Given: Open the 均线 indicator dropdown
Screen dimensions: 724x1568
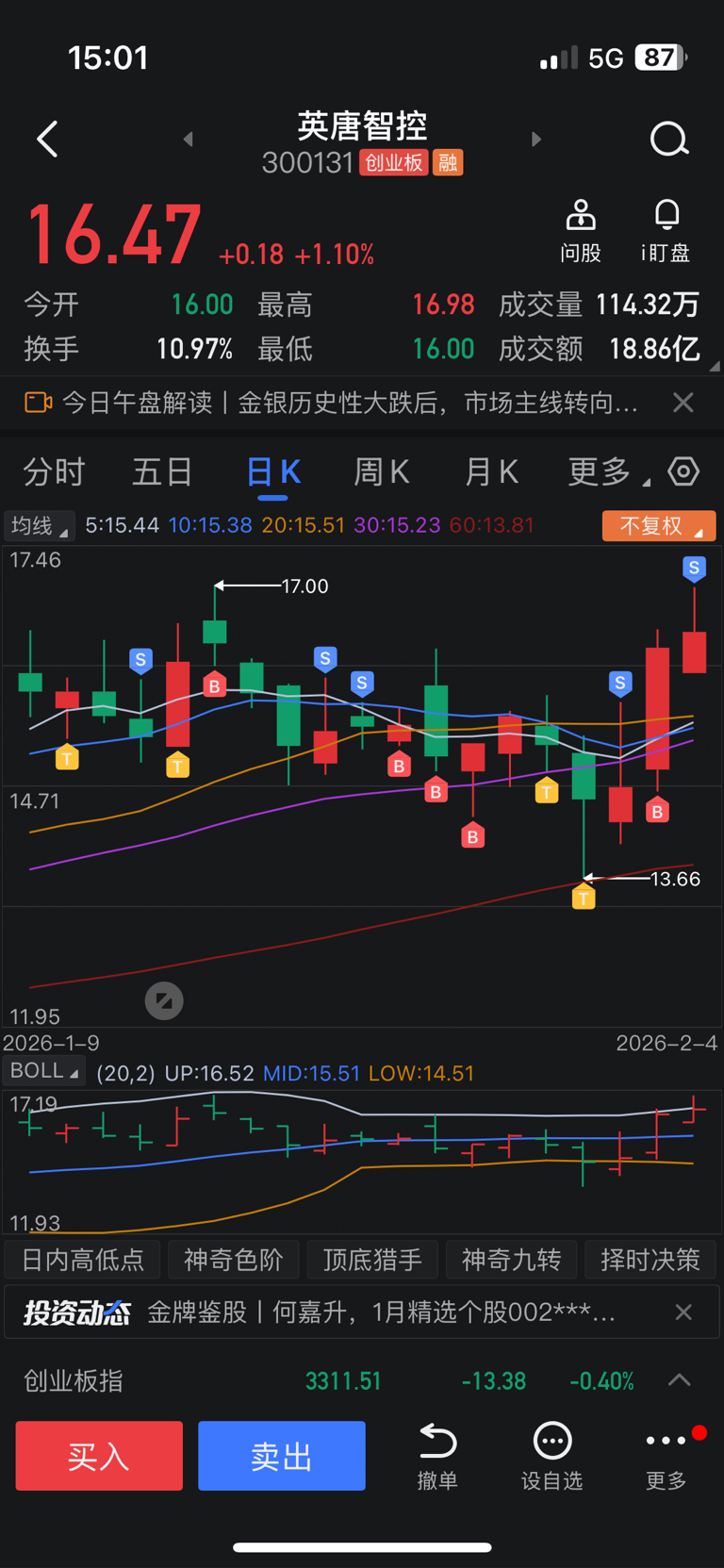Looking at the screenshot, I should (x=39, y=525).
